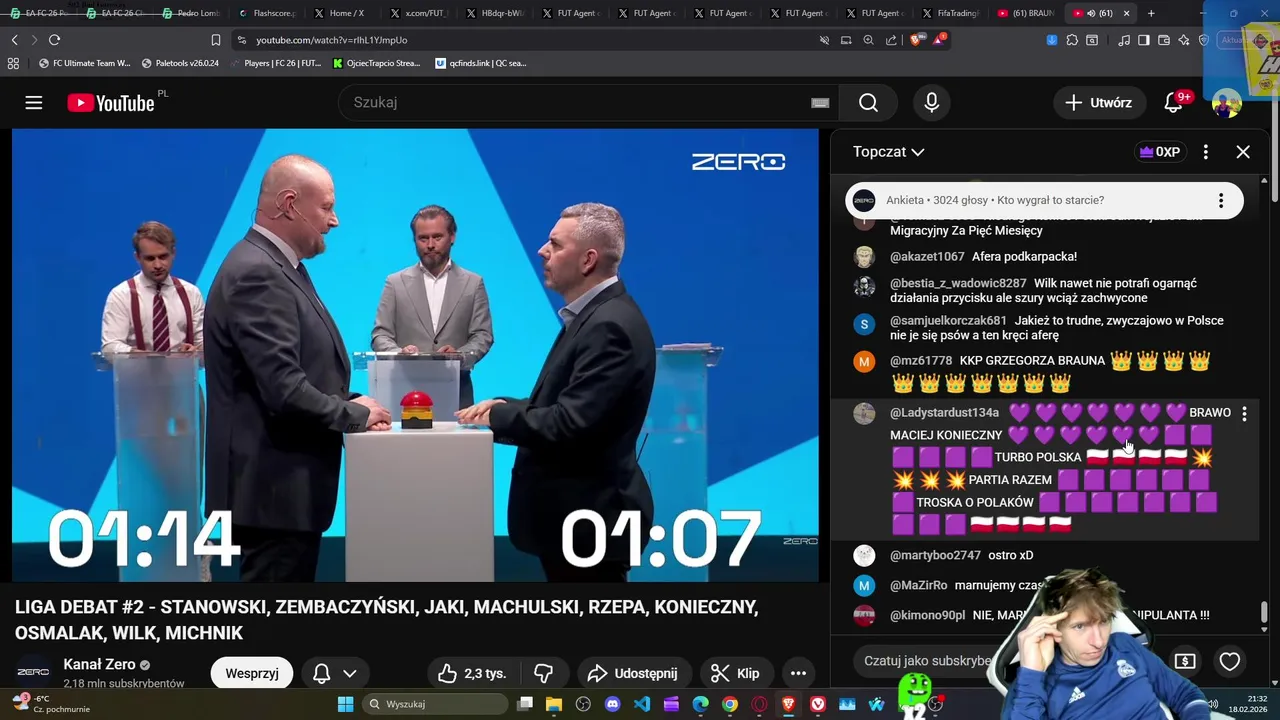Start voice search with microphone icon

(x=932, y=103)
